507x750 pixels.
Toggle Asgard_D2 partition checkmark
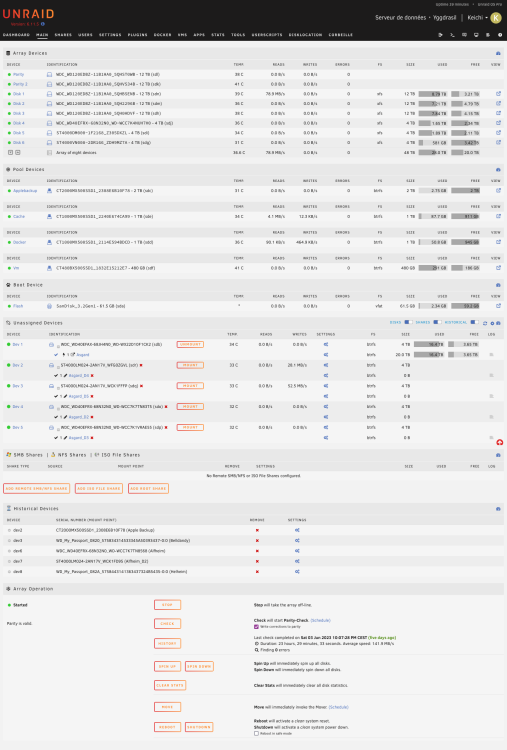click(56, 417)
